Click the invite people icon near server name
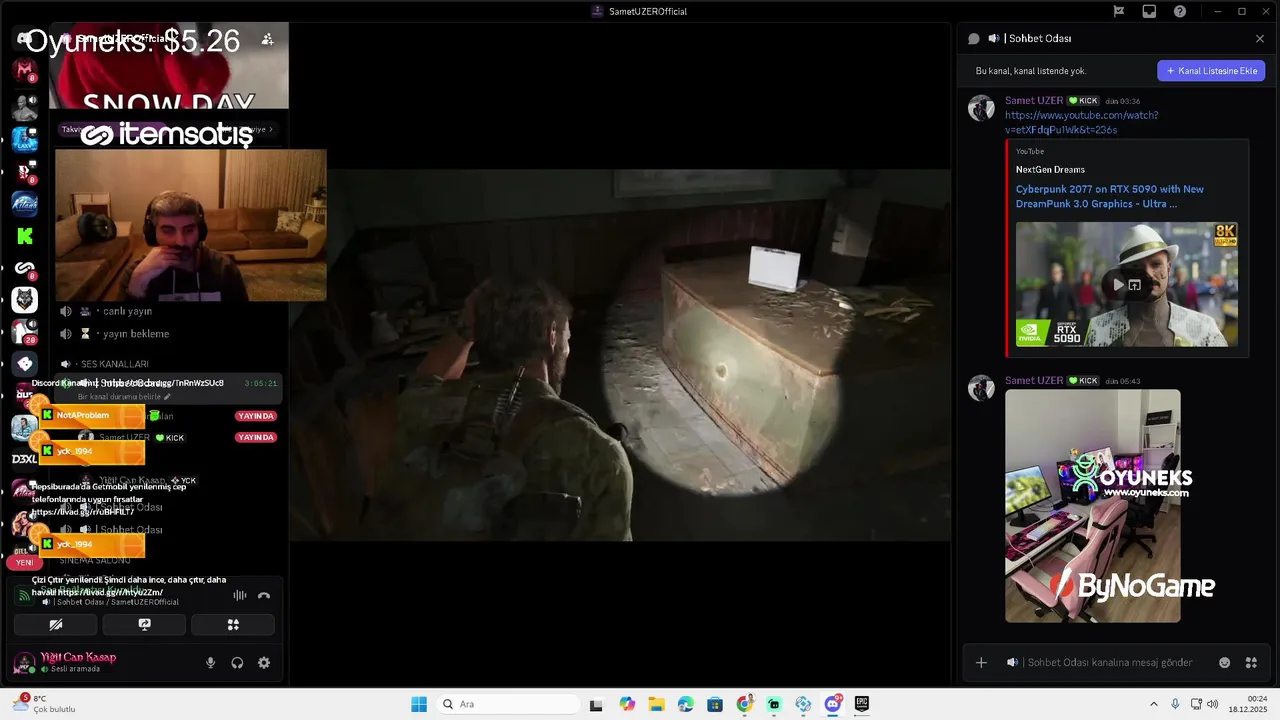The image size is (1280, 720). coord(267,39)
